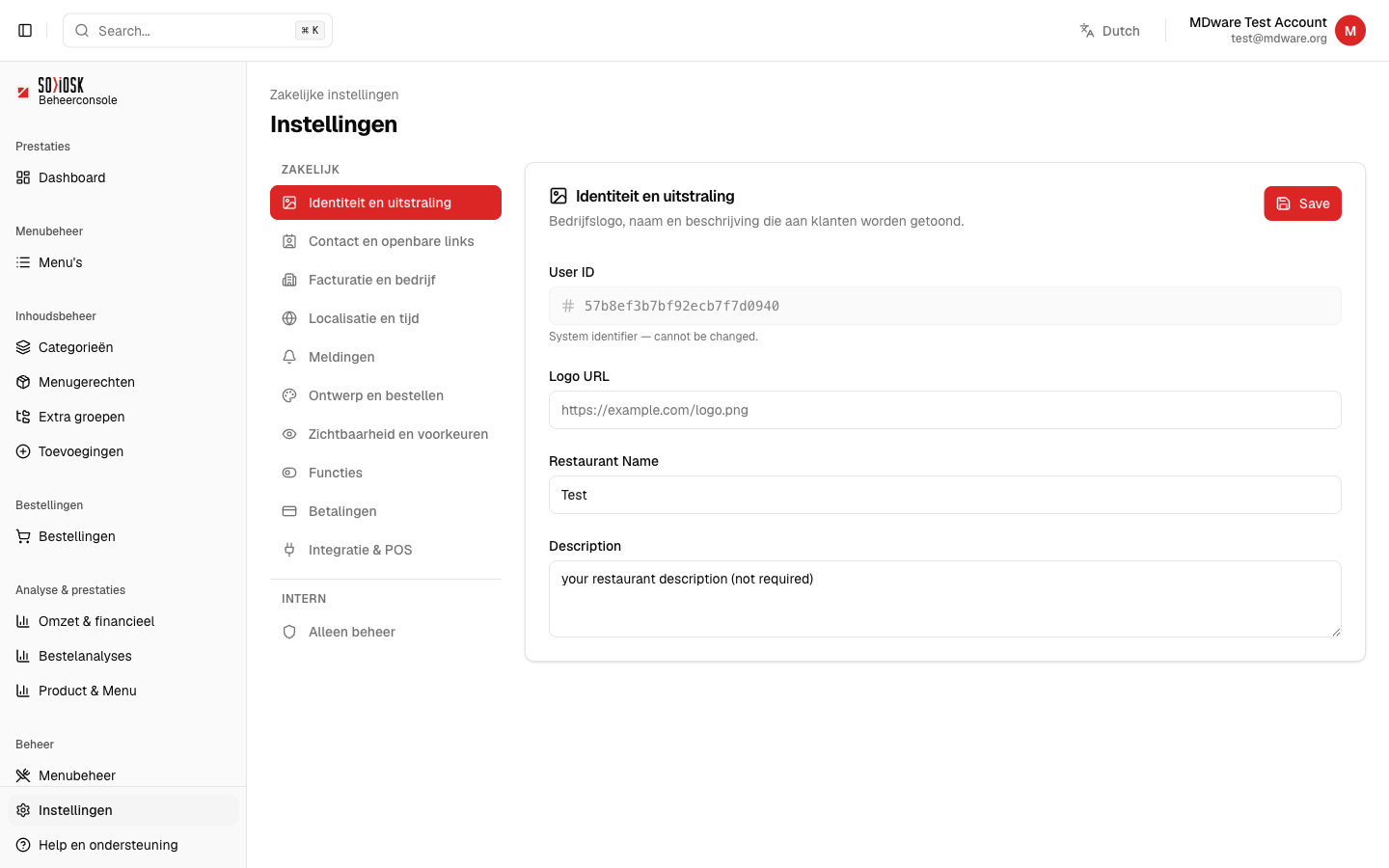Screen dimensions: 1389x868
Task: Open Help en ondersteuning
Action: (x=123, y=845)
